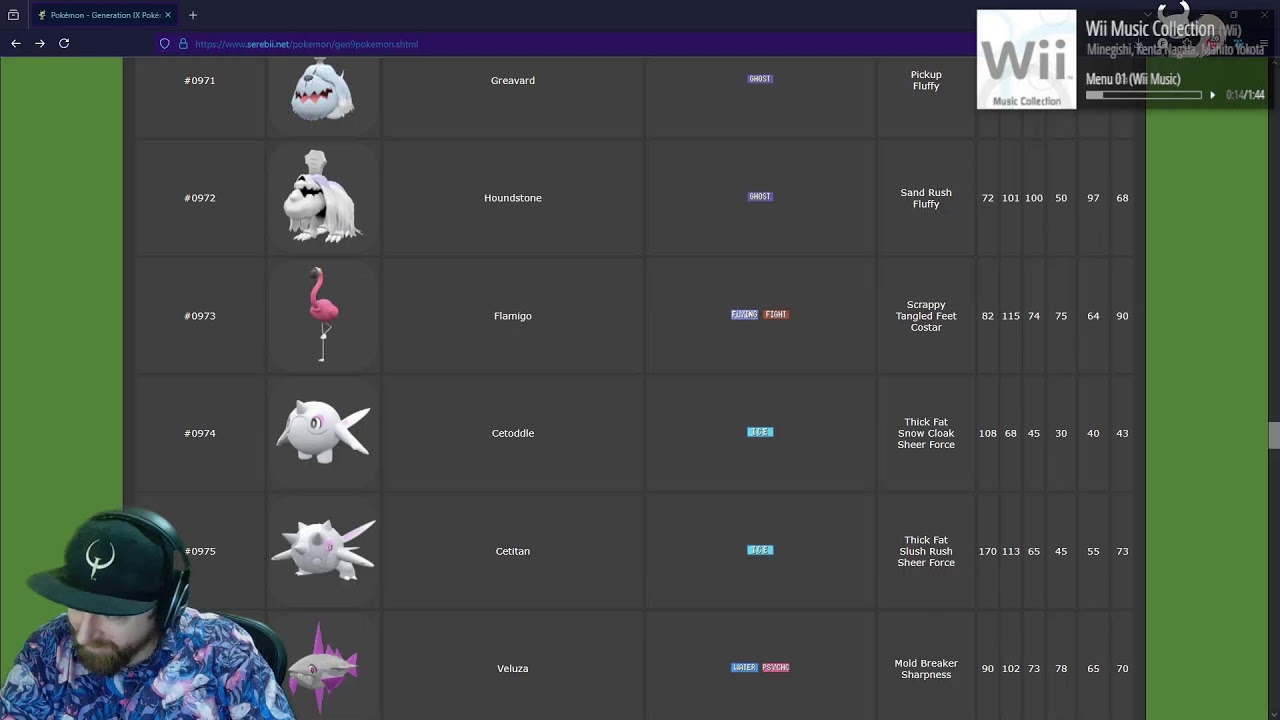The height and width of the screenshot is (720, 1280).
Task: Click Houndstone's Attack stat value 101
Action: tap(1011, 198)
